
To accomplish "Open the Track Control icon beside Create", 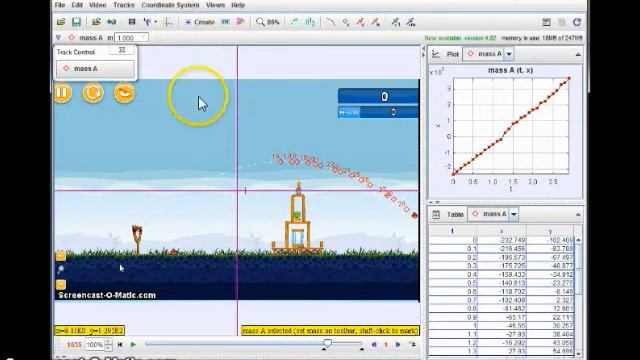I will click(x=225, y=22).
